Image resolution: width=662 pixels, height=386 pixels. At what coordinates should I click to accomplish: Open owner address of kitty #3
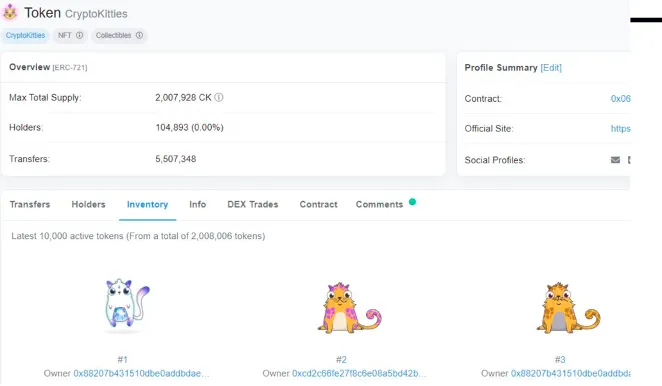570,373
